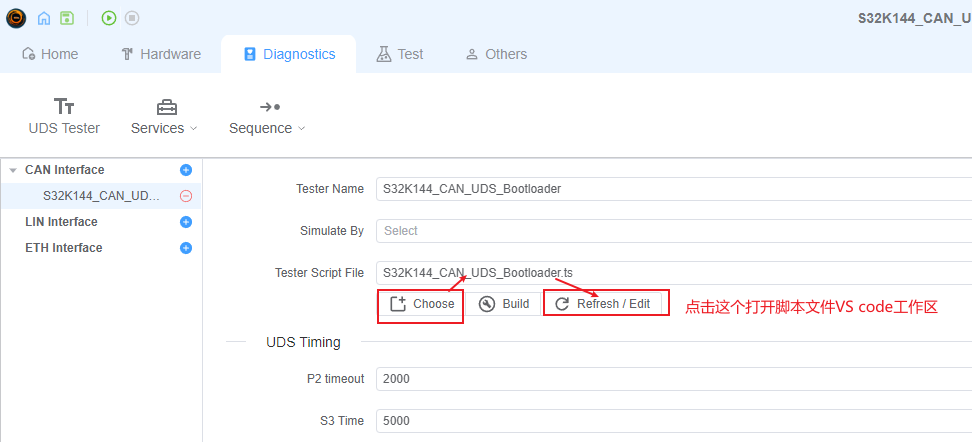Switch to the Test tab
This screenshot has height=442, width=972.
click(x=400, y=54)
